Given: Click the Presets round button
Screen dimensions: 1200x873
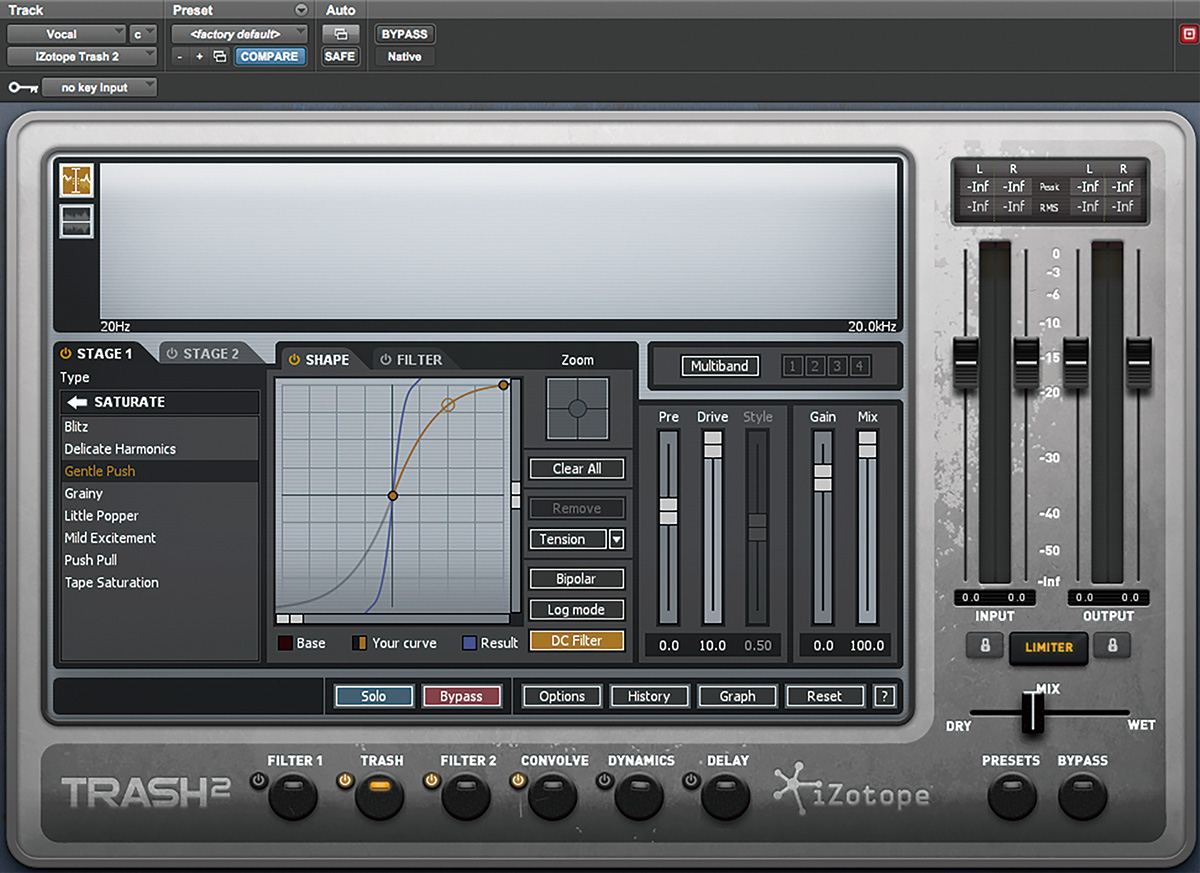Looking at the screenshot, I should click(1011, 796).
